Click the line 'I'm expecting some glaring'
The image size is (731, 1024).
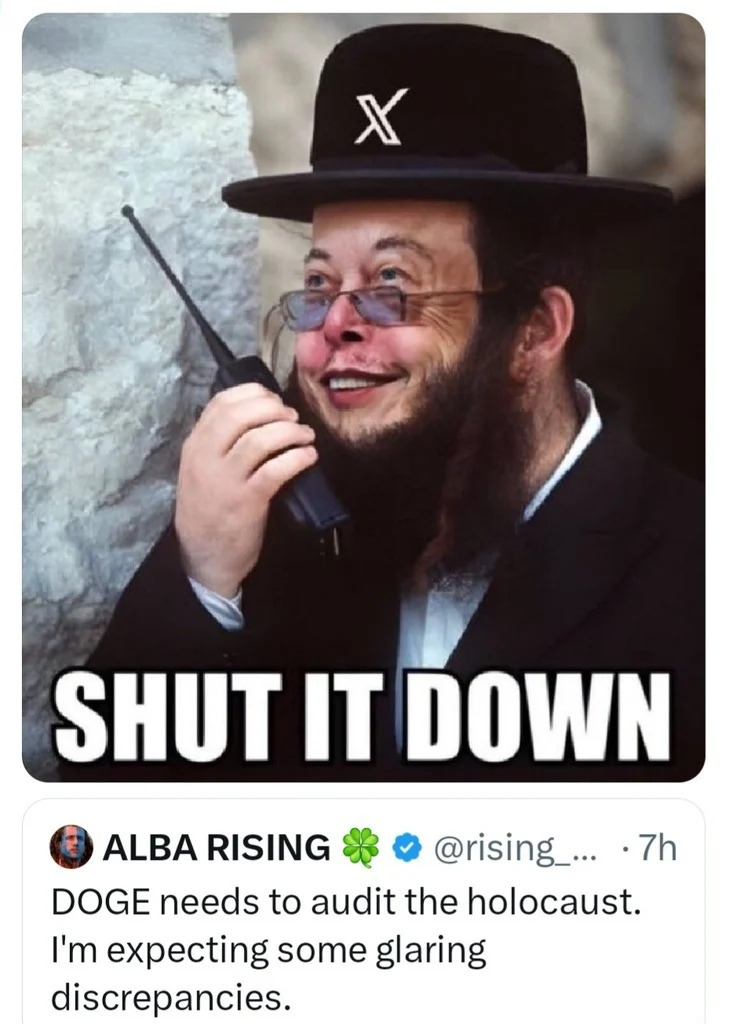pos(268,951)
